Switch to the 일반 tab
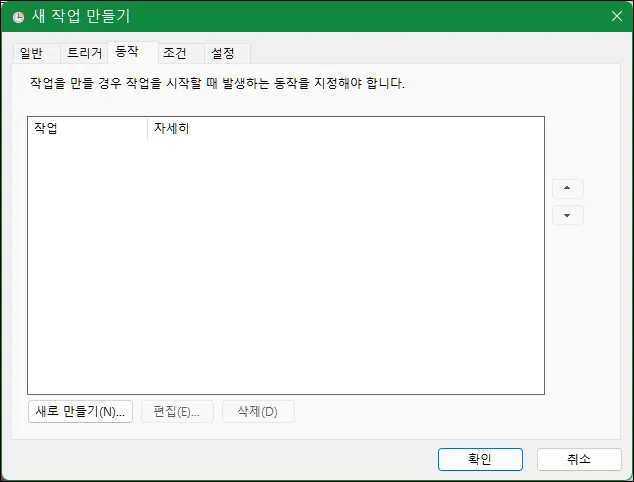This screenshot has height=482, width=634. pyautogui.click(x=36, y=53)
